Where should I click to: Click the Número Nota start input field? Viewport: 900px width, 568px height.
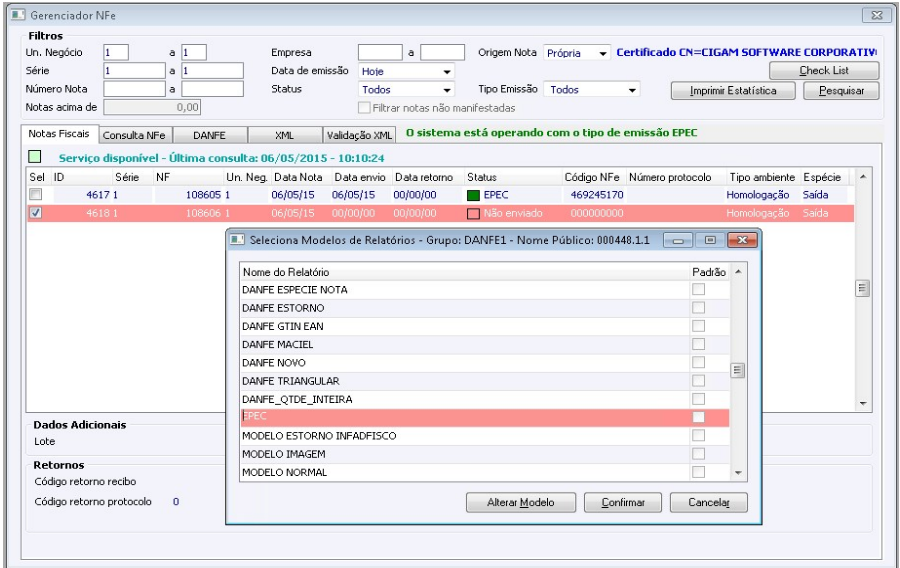[x=133, y=89]
